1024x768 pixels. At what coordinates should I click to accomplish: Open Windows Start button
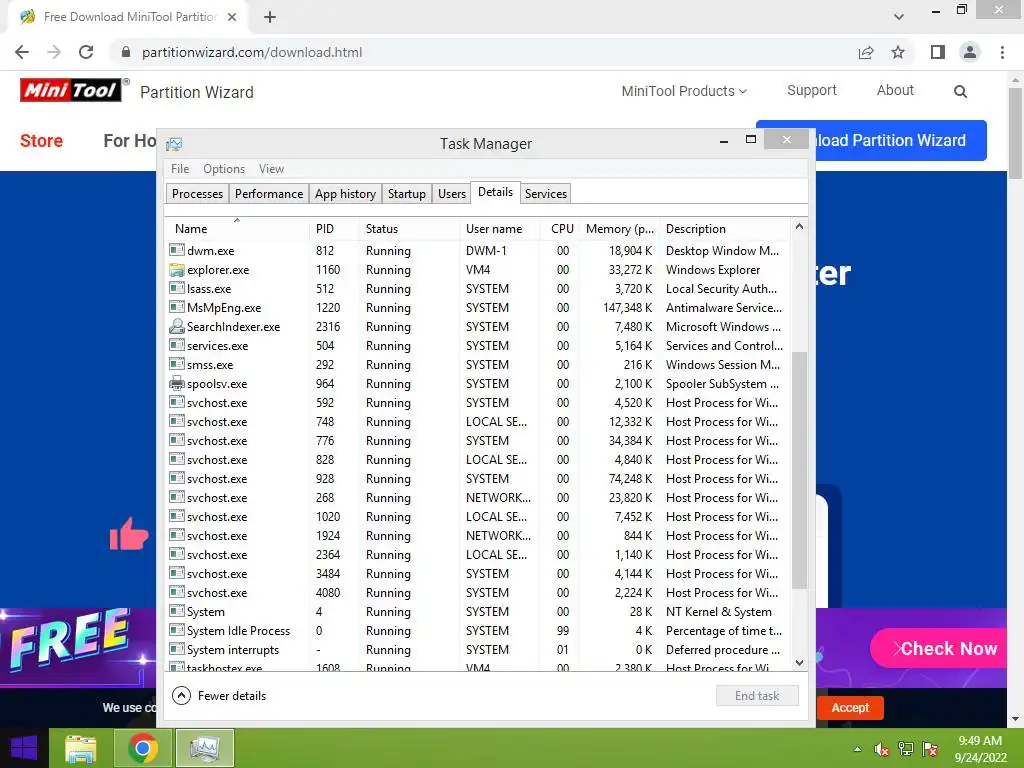point(24,748)
